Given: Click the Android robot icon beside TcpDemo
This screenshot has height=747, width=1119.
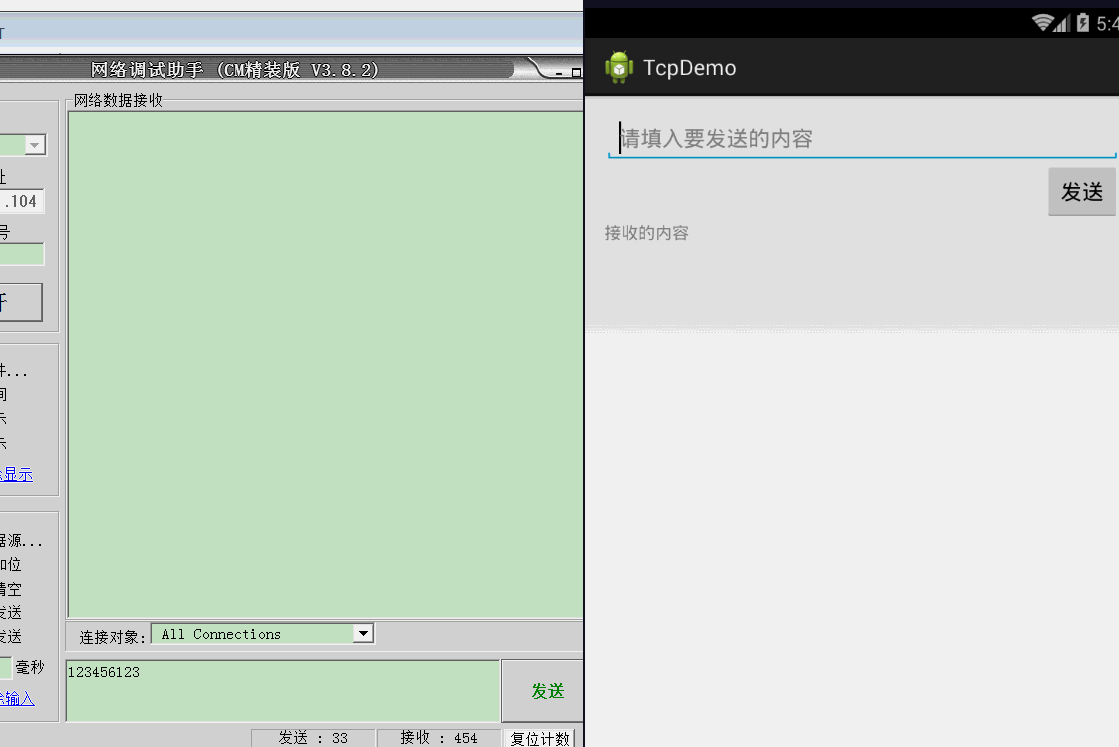Looking at the screenshot, I should [x=619, y=68].
